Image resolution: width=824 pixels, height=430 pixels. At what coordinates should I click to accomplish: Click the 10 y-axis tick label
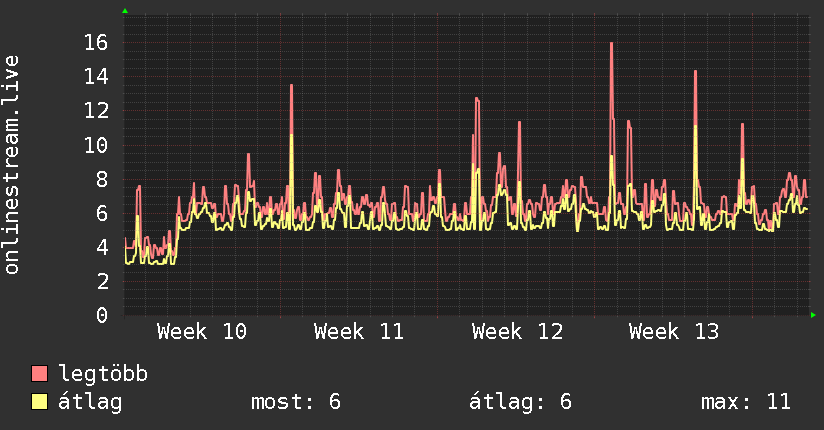tap(96, 145)
